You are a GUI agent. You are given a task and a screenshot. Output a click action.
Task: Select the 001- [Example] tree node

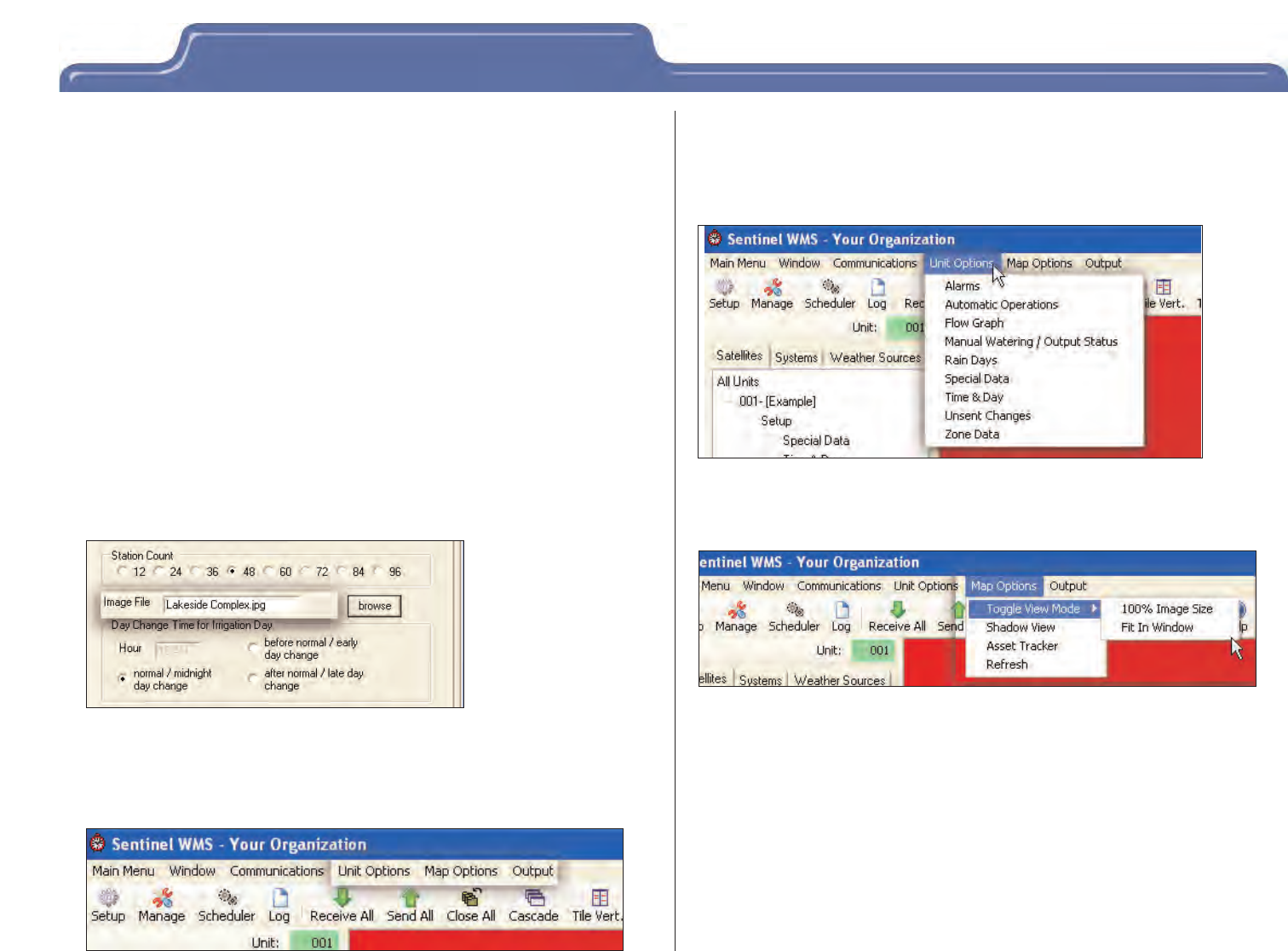tap(778, 401)
